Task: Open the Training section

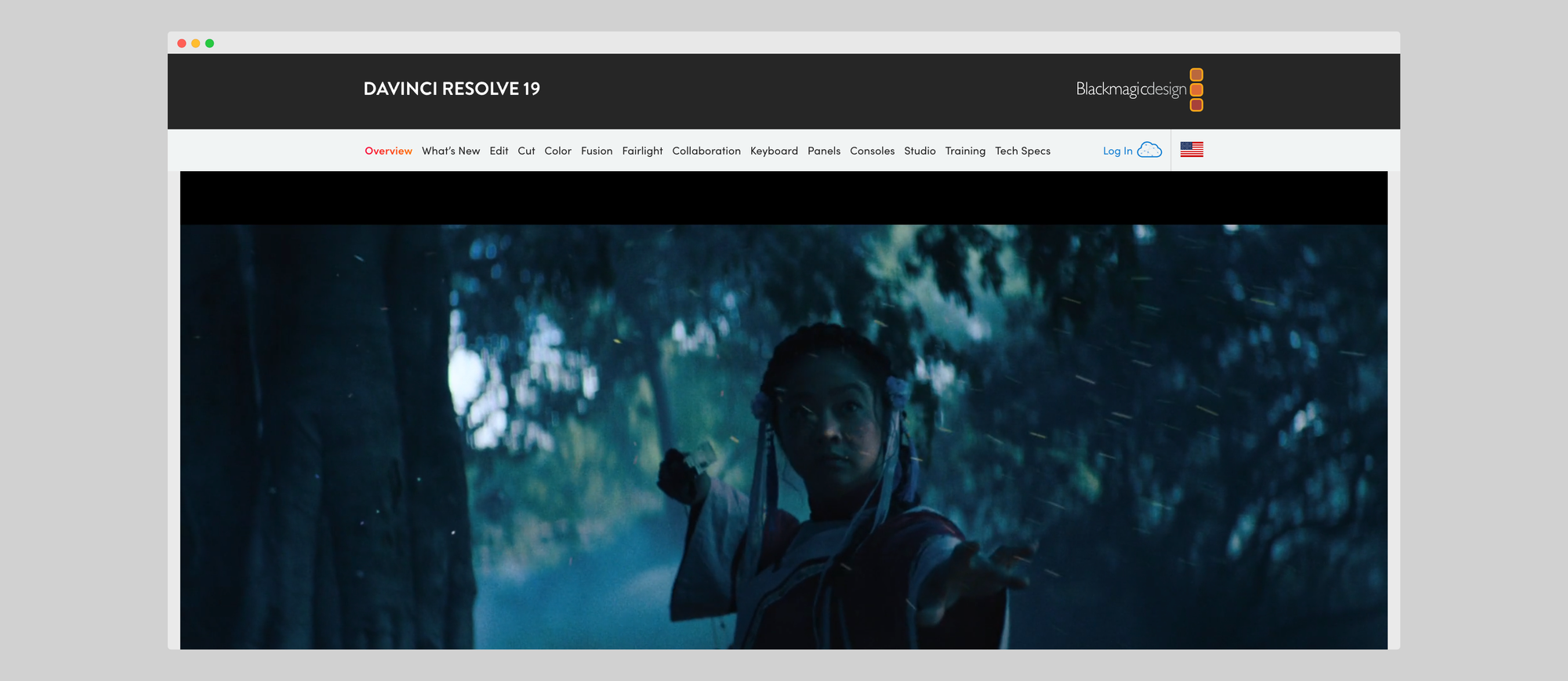Action: pos(965,151)
